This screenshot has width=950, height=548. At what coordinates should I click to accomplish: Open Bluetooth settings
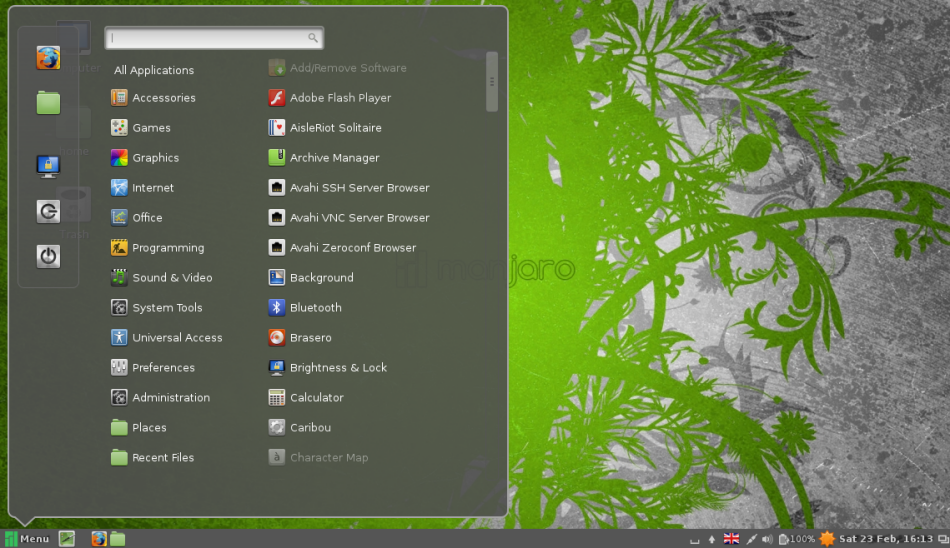305,307
